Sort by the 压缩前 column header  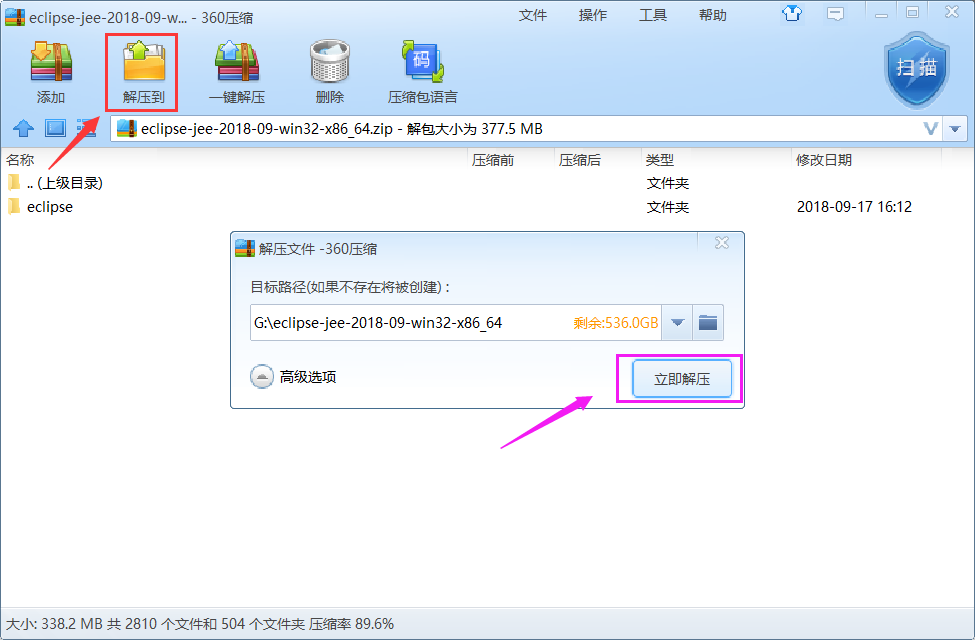click(x=511, y=160)
